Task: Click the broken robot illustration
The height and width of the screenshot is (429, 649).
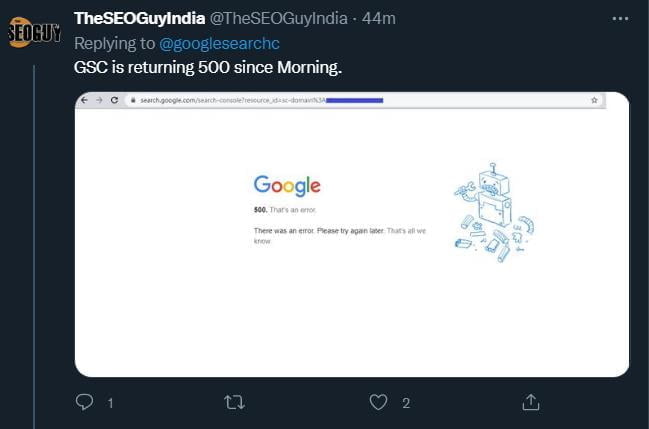Action: point(490,212)
